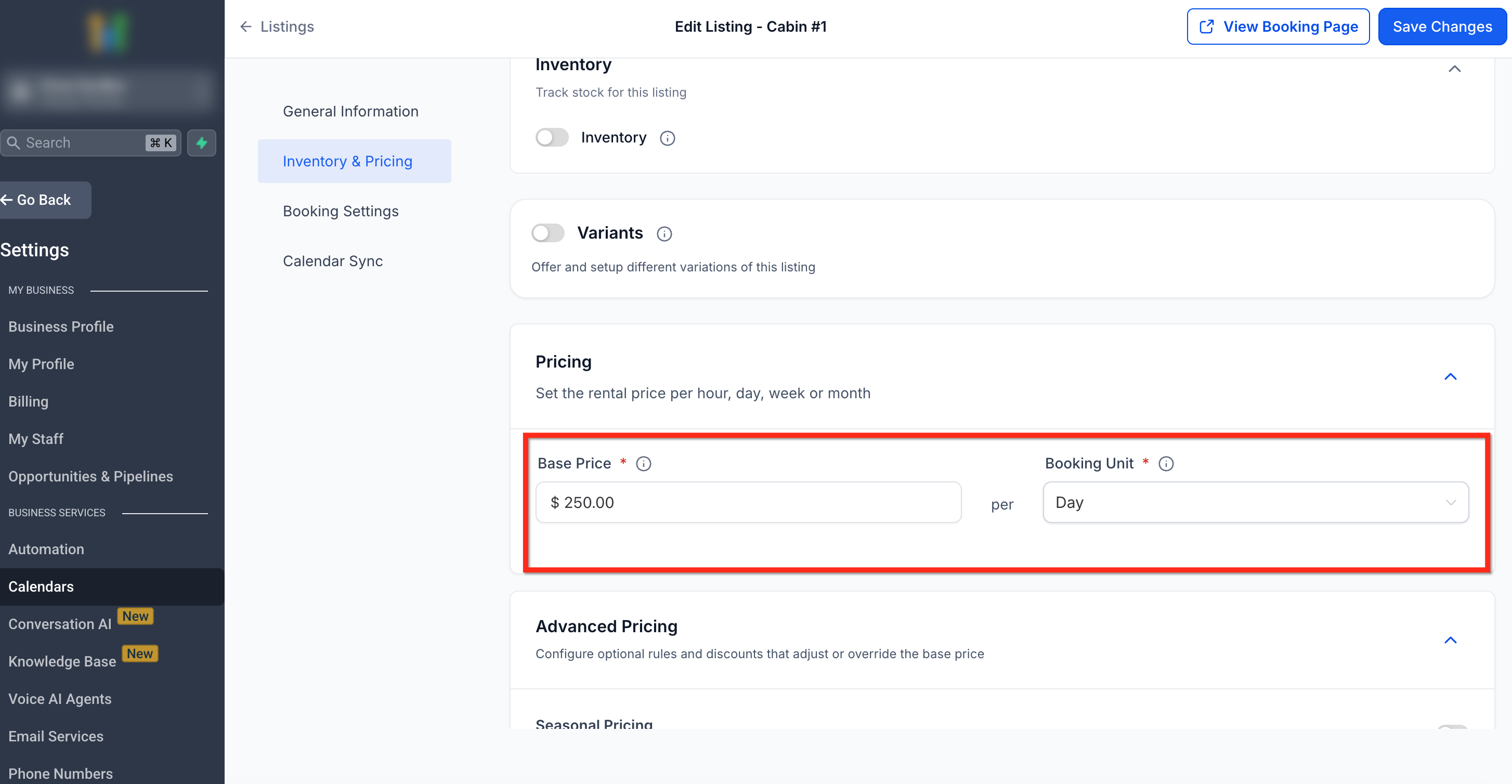Enable the Inventory tracking toggle
Screen dimensions: 1512x784
tap(552, 137)
